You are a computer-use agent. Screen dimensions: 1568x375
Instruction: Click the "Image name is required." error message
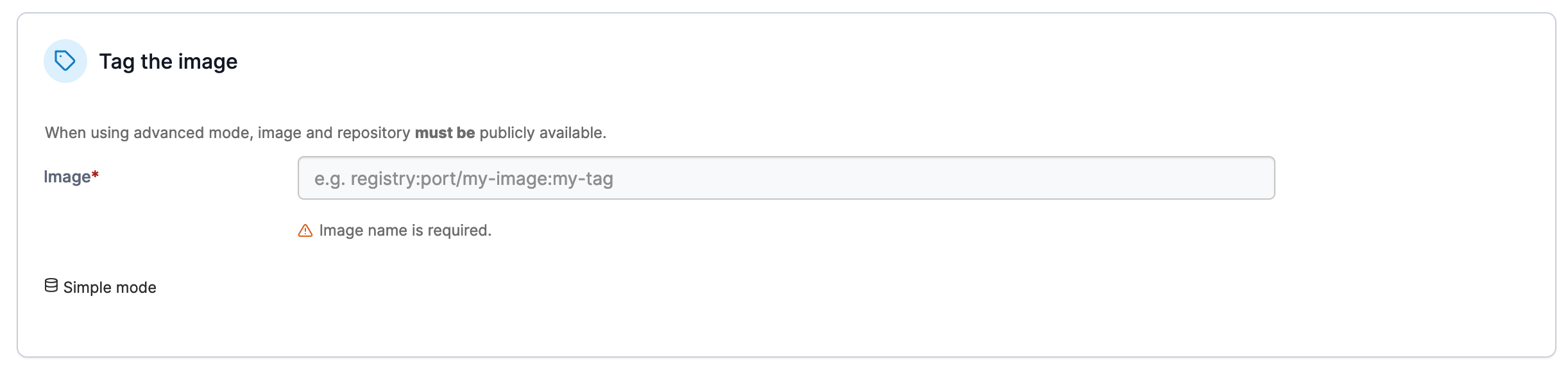pyautogui.click(x=405, y=231)
